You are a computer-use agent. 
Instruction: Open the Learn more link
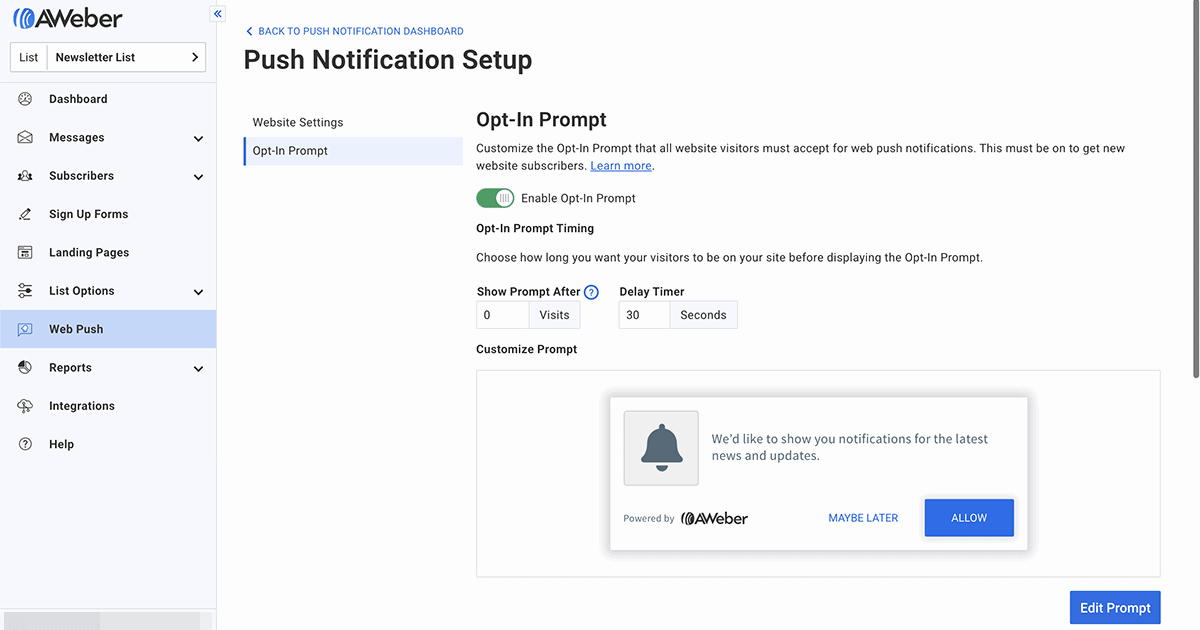(x=620, y=166)
